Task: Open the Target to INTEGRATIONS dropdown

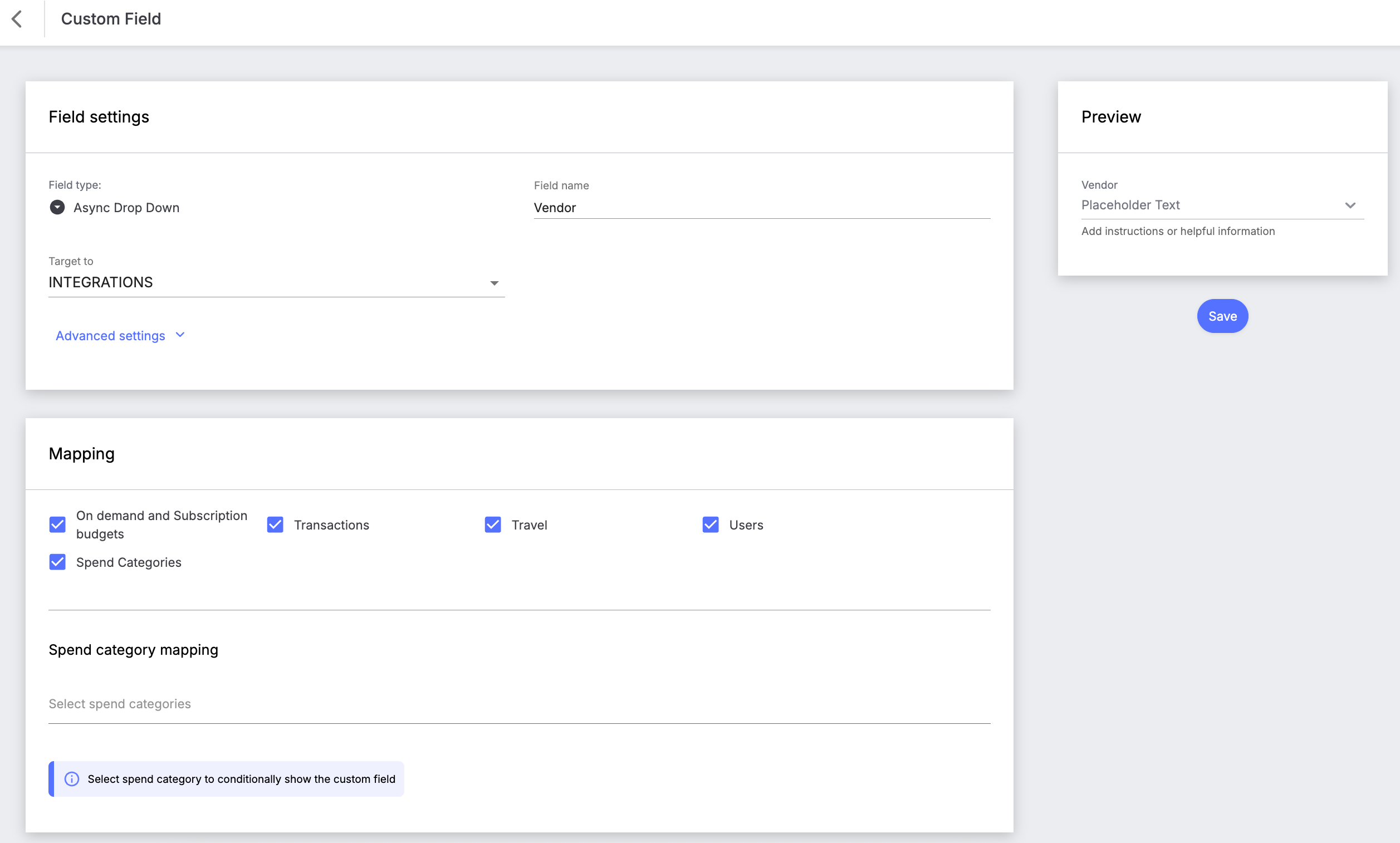Action: tap(277, 282)
